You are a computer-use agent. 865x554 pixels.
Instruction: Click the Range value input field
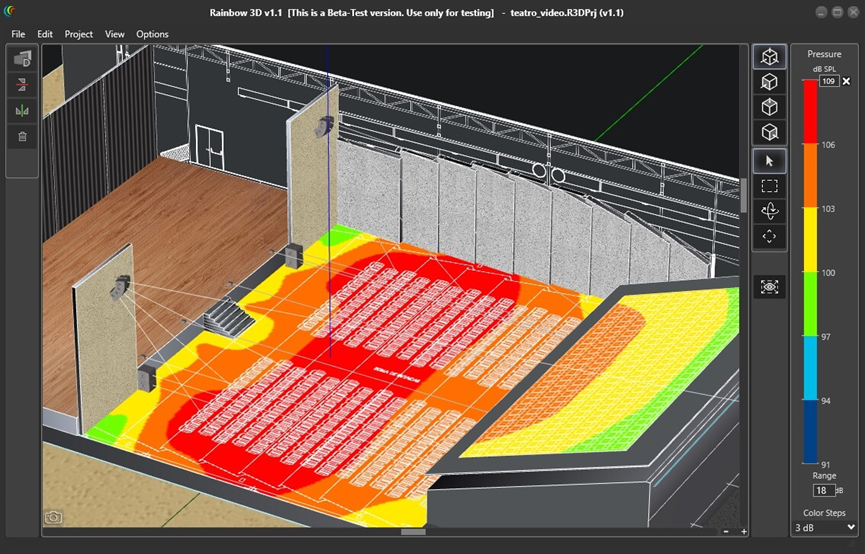point(821,491)
